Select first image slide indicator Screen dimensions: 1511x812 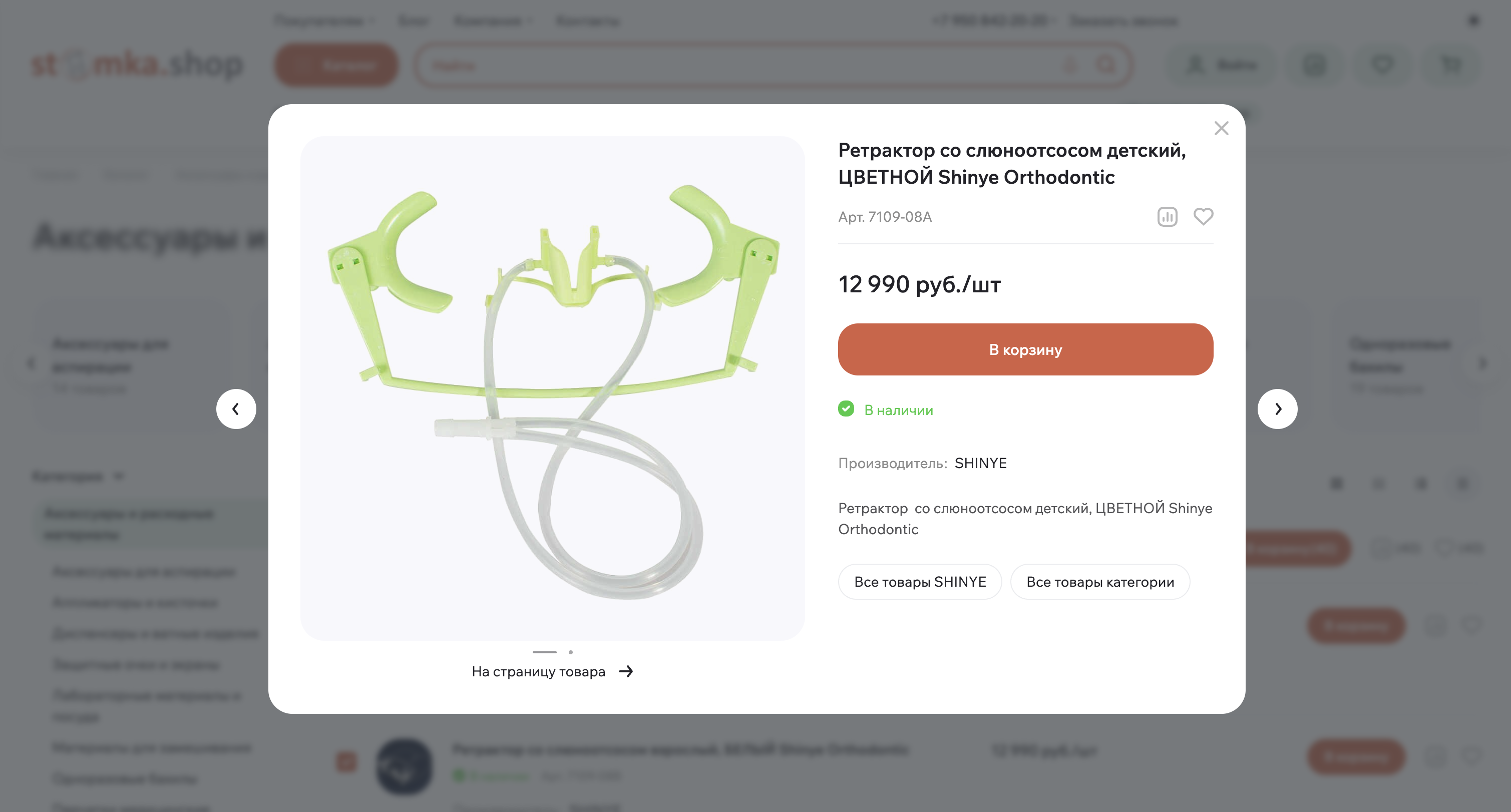click(x=544, y=652)
